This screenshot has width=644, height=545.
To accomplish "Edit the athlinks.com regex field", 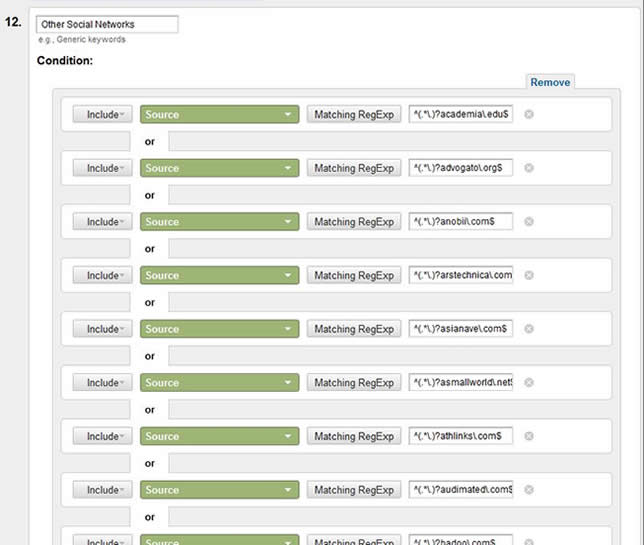I will pos(461,435).
